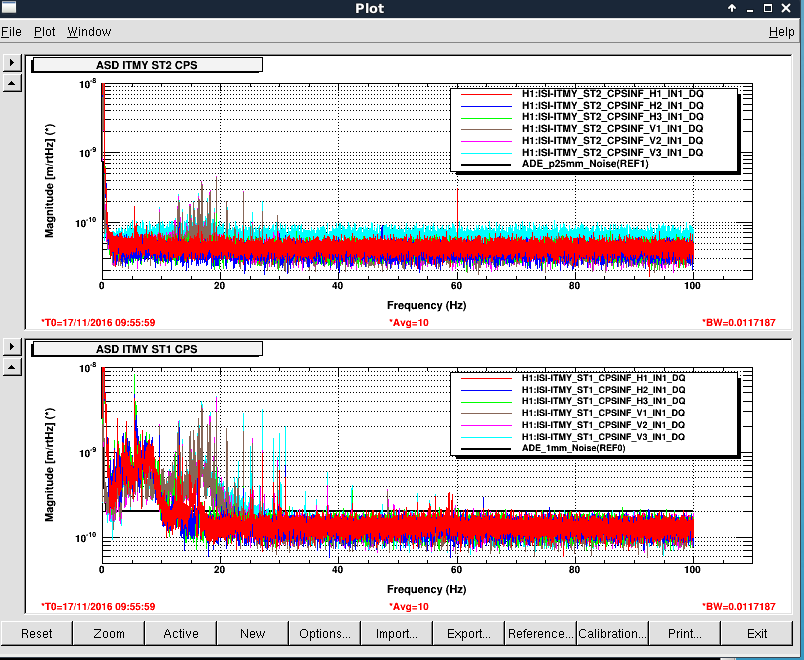Select the ASD ITMY ST2 CPS plot title
Screen dimensions: 804x660
tap(147, 65)
